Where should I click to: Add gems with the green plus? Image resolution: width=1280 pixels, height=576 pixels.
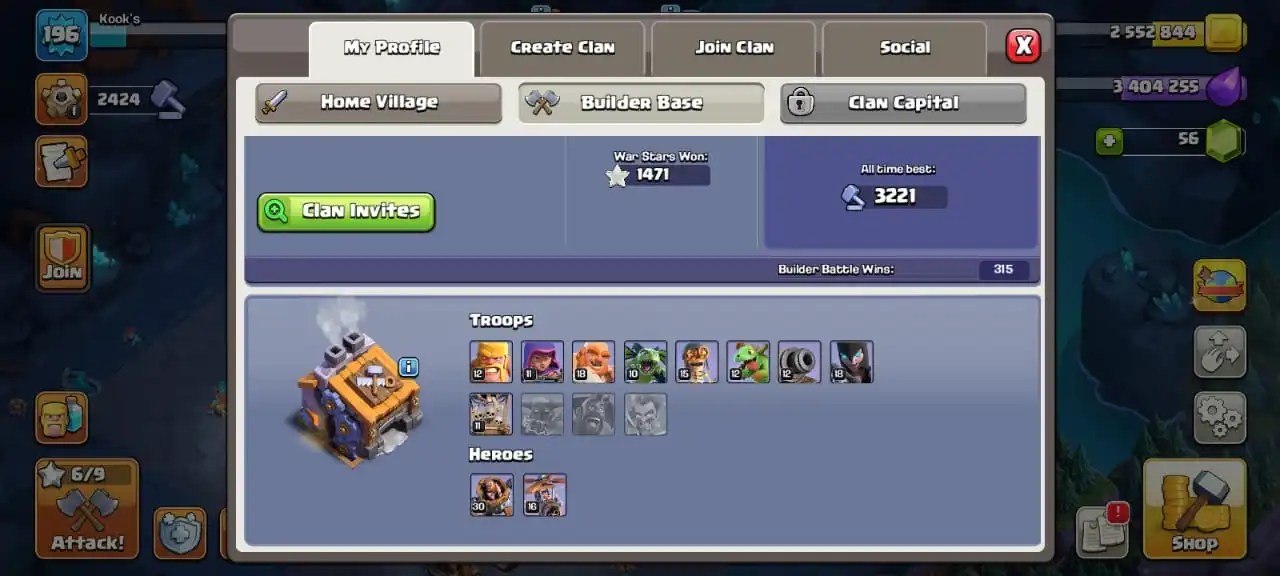1108,141
